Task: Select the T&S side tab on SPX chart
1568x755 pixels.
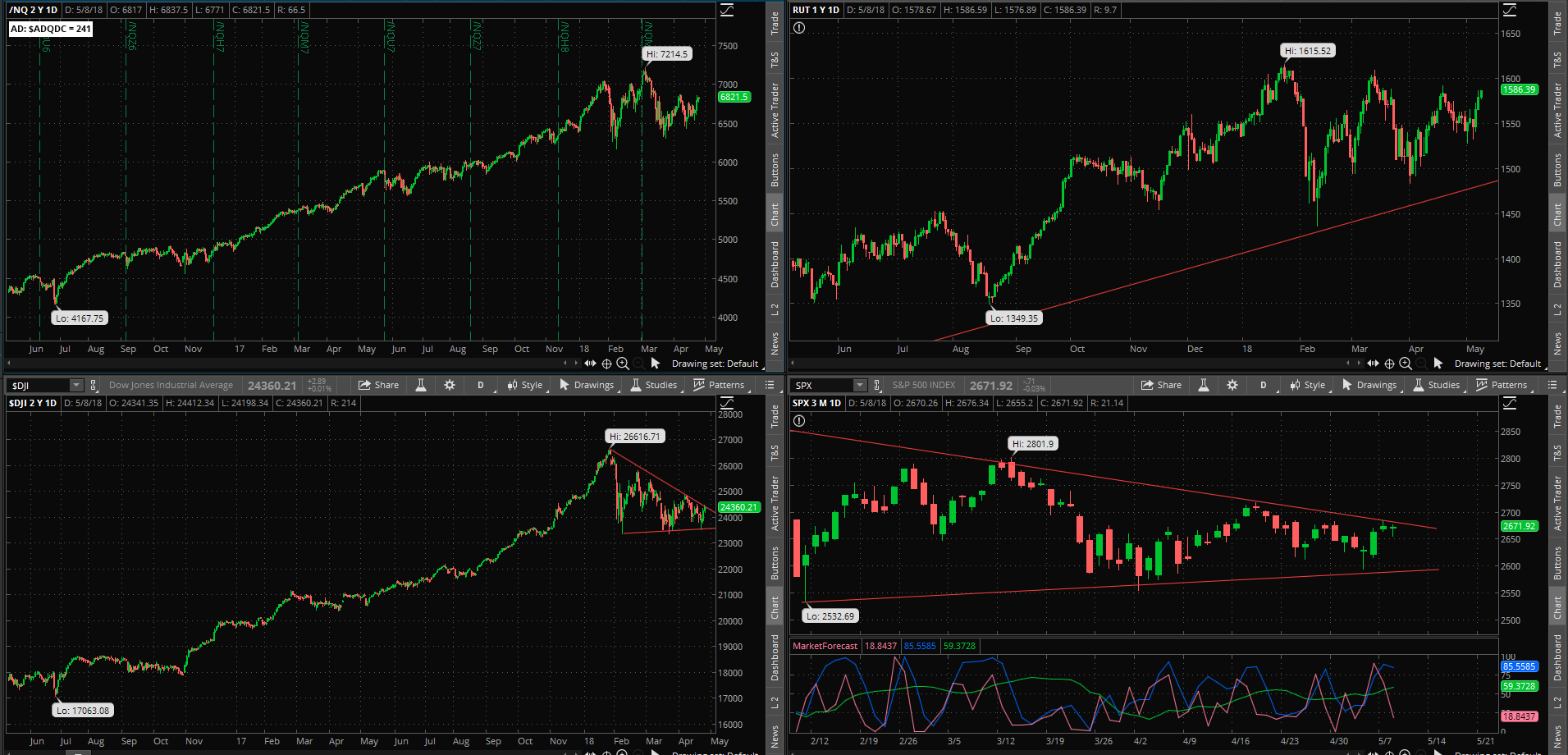Action: point(1557,452)
